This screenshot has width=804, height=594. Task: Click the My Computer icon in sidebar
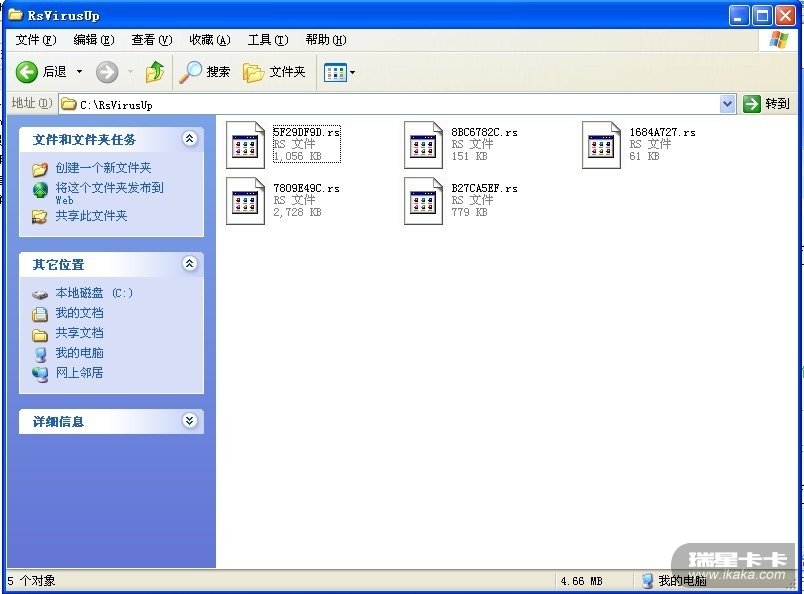tap(39, 354)
